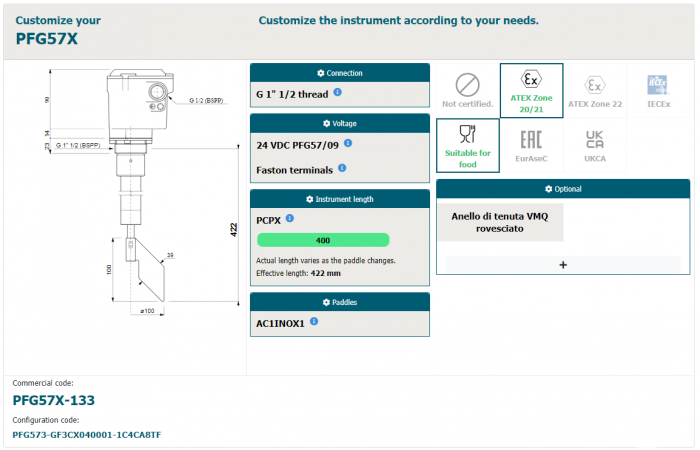
Task: Toggle ATEX Zone 20/21 certification
Action: 531,90
